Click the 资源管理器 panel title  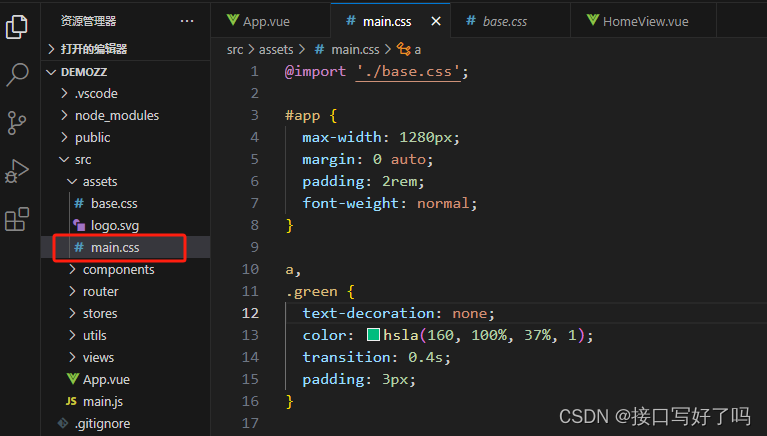pyautogui.click(x=89, y=21)
